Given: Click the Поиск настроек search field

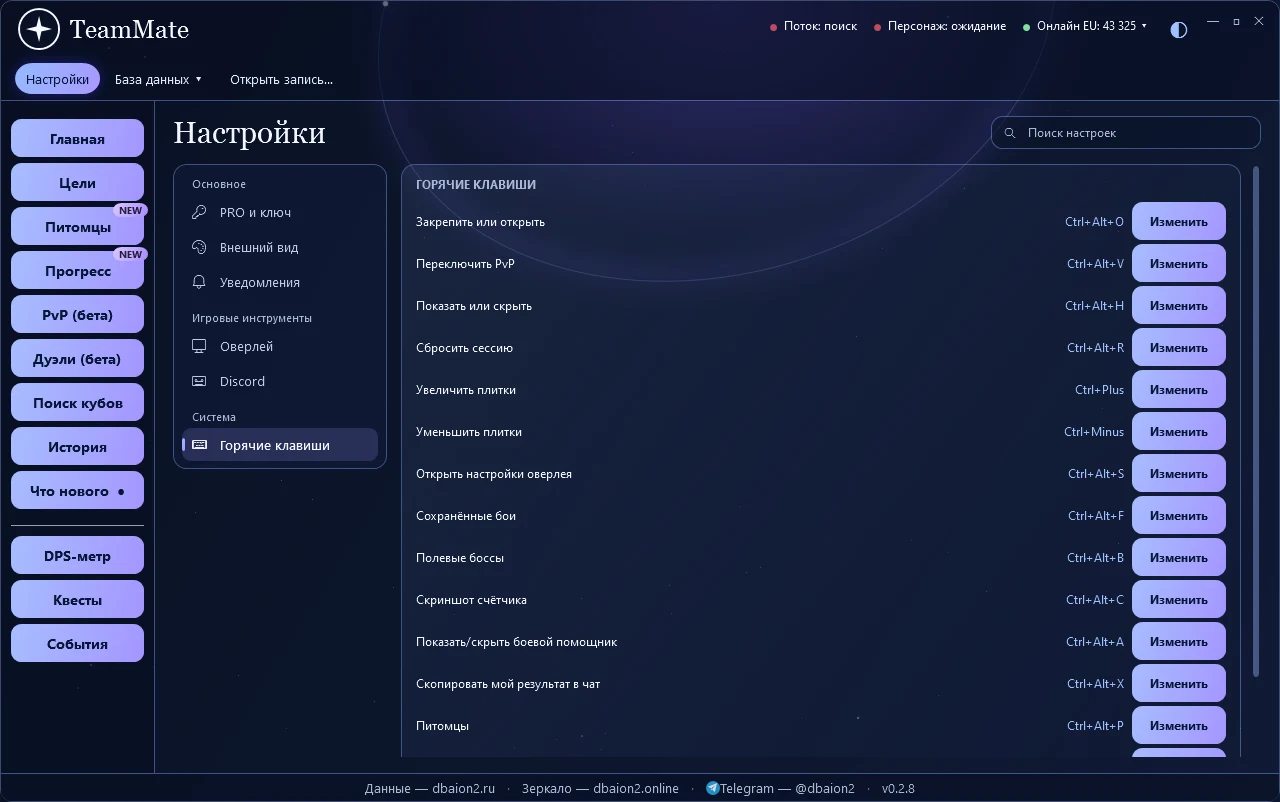Looking at the screenshot, I should point(1126,132).
